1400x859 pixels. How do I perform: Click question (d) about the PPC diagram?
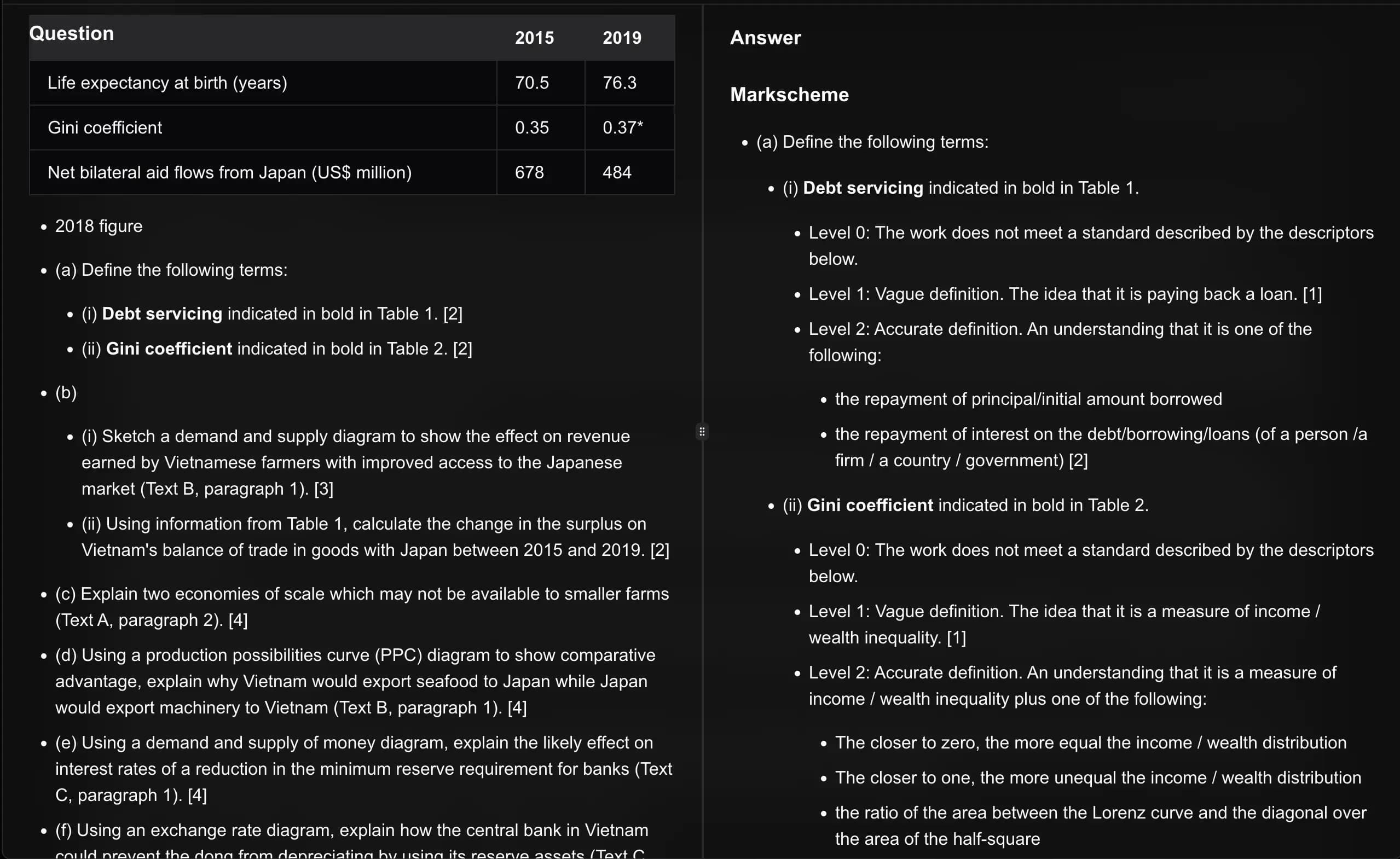click(x=355, y=681)
